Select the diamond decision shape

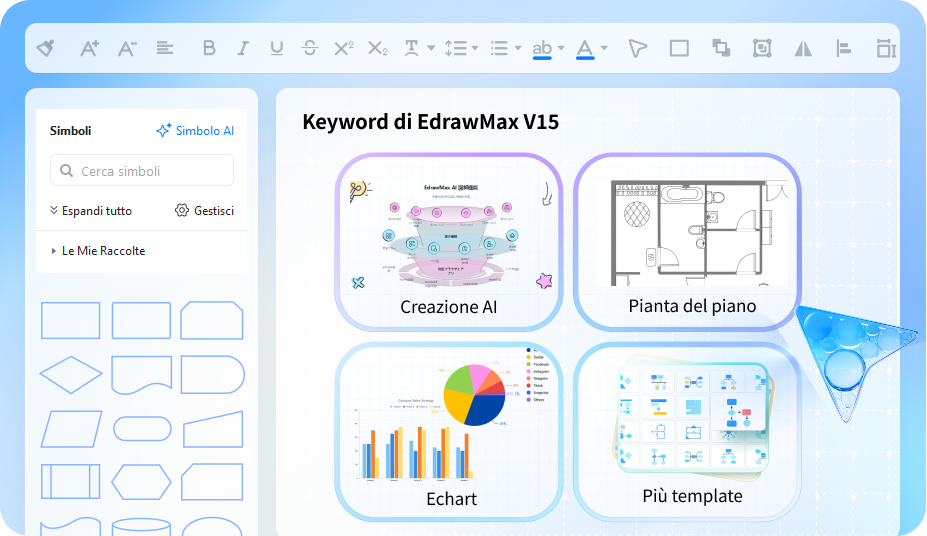[x=70, y=375]
